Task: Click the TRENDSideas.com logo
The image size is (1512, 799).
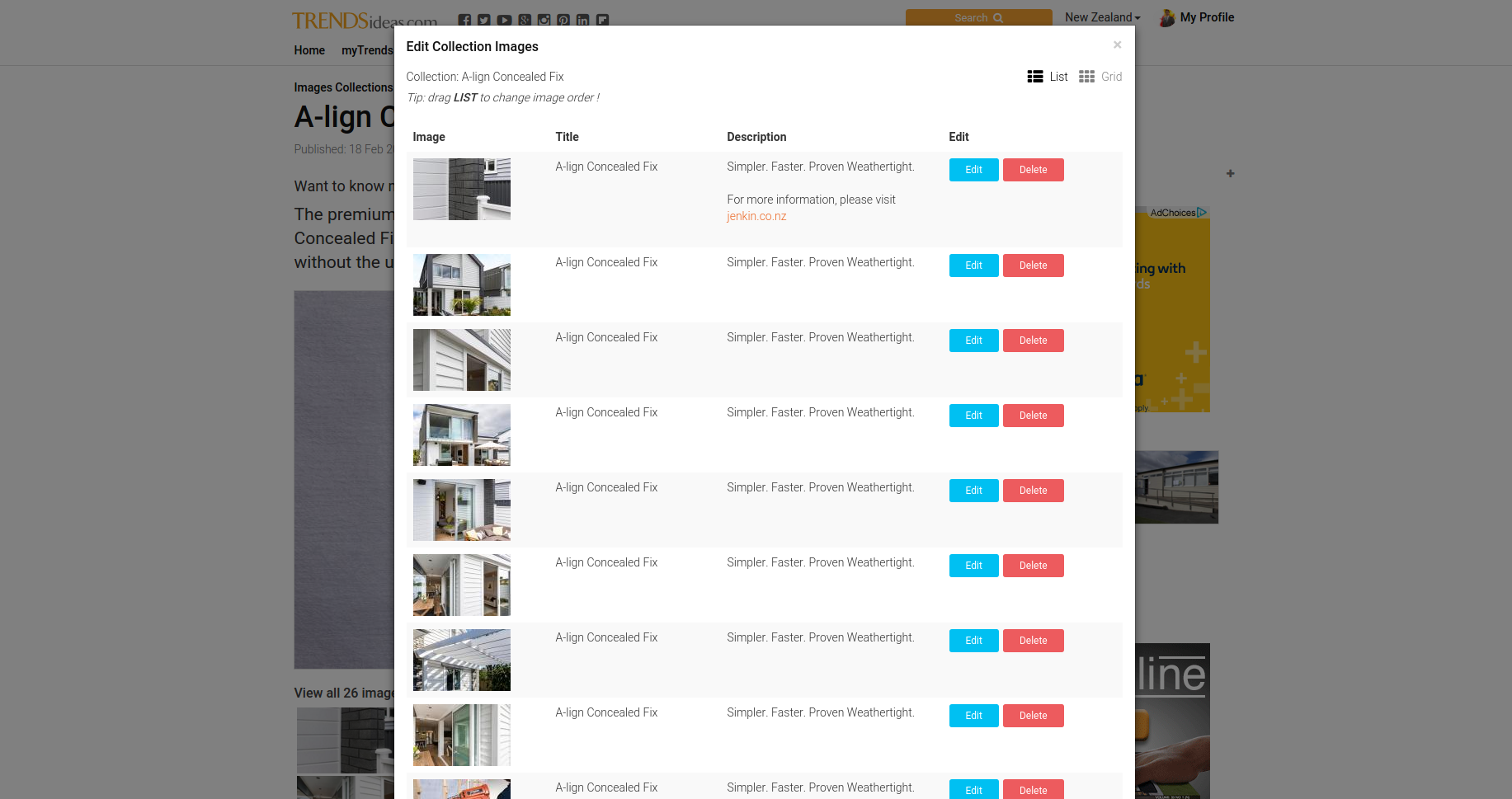Action: 364,20
